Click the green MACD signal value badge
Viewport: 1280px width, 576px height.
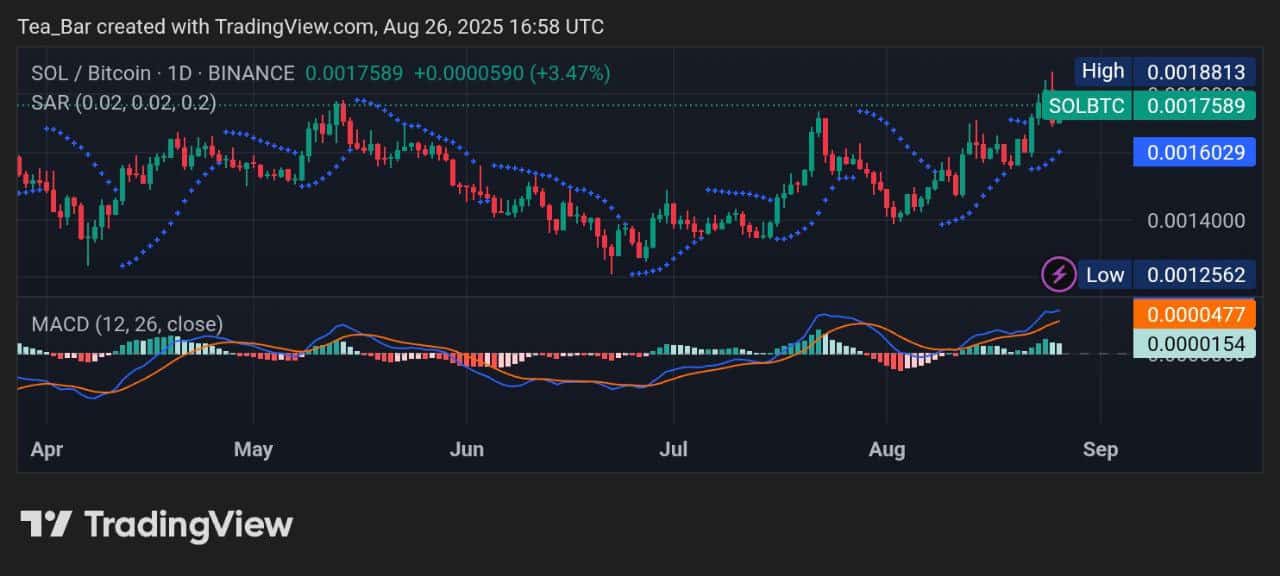1194,342
